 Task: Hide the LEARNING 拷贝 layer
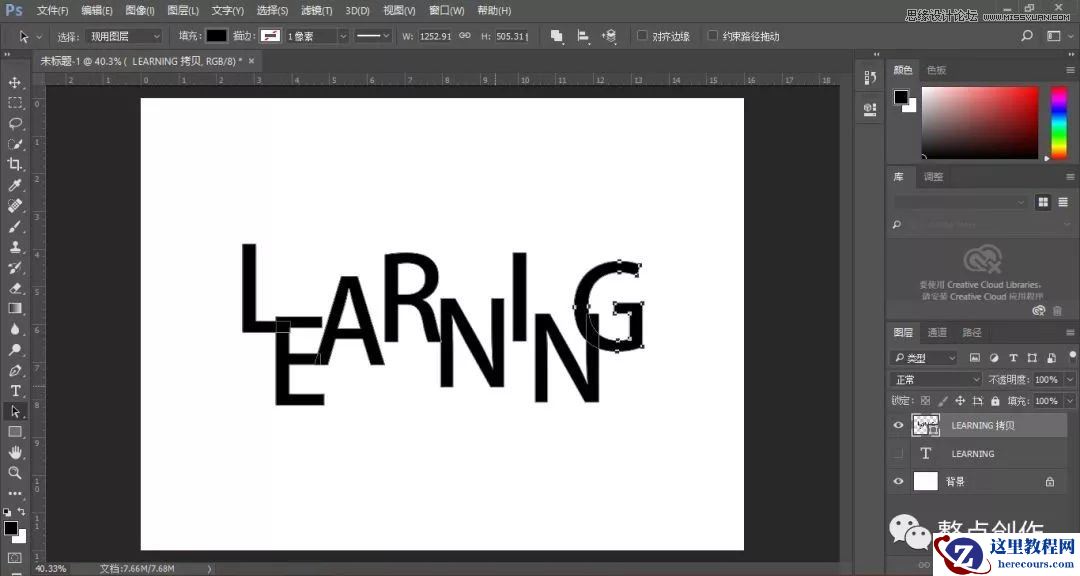[x=898, y=425]
